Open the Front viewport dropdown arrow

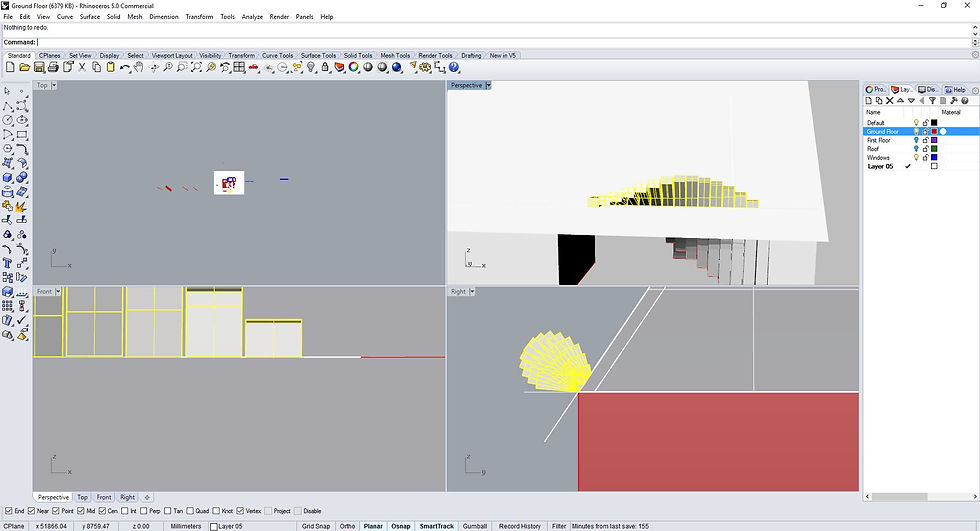58,291
